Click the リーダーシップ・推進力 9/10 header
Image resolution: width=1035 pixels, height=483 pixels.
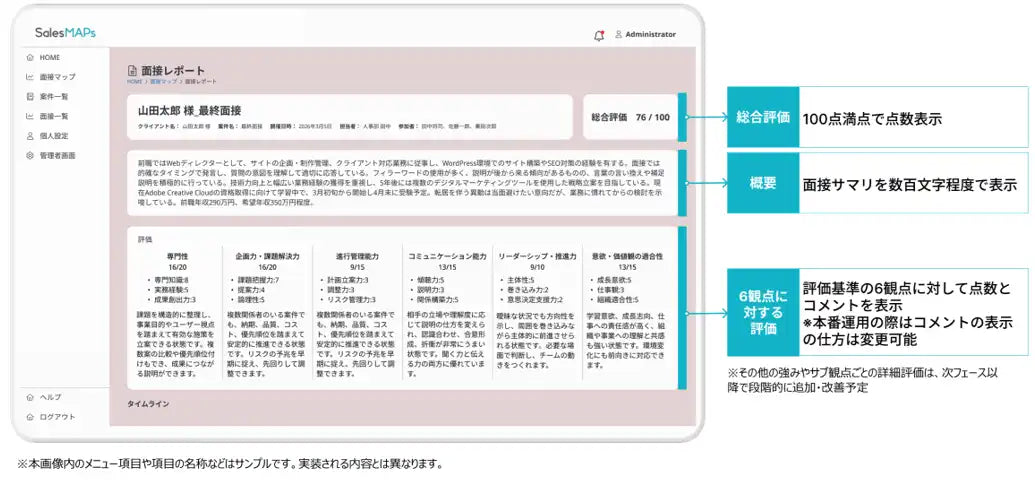point(537,261)
